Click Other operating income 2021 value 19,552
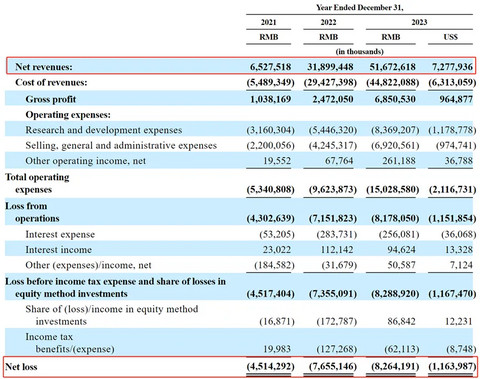The image size is (480, 379). [277, 161]
